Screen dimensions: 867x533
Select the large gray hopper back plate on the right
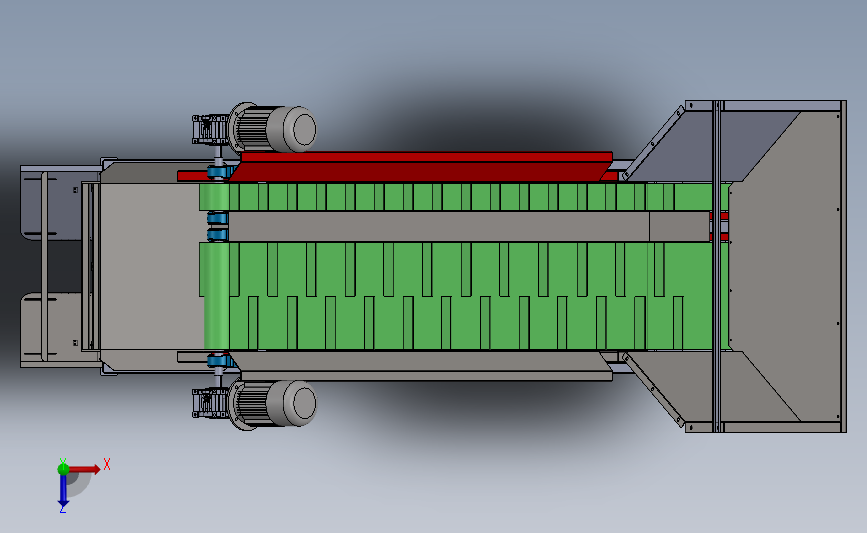(x=785, y=265)
